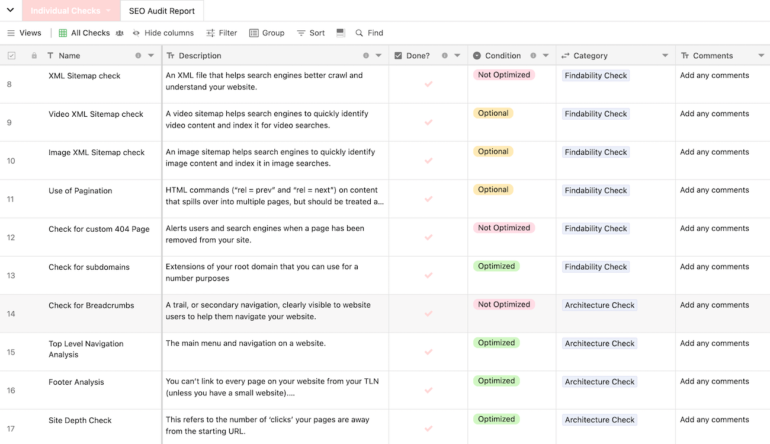The image size is (770, 444).
Task: Toggle Done for Video XML Sitemap check
Action: point(428,122)
